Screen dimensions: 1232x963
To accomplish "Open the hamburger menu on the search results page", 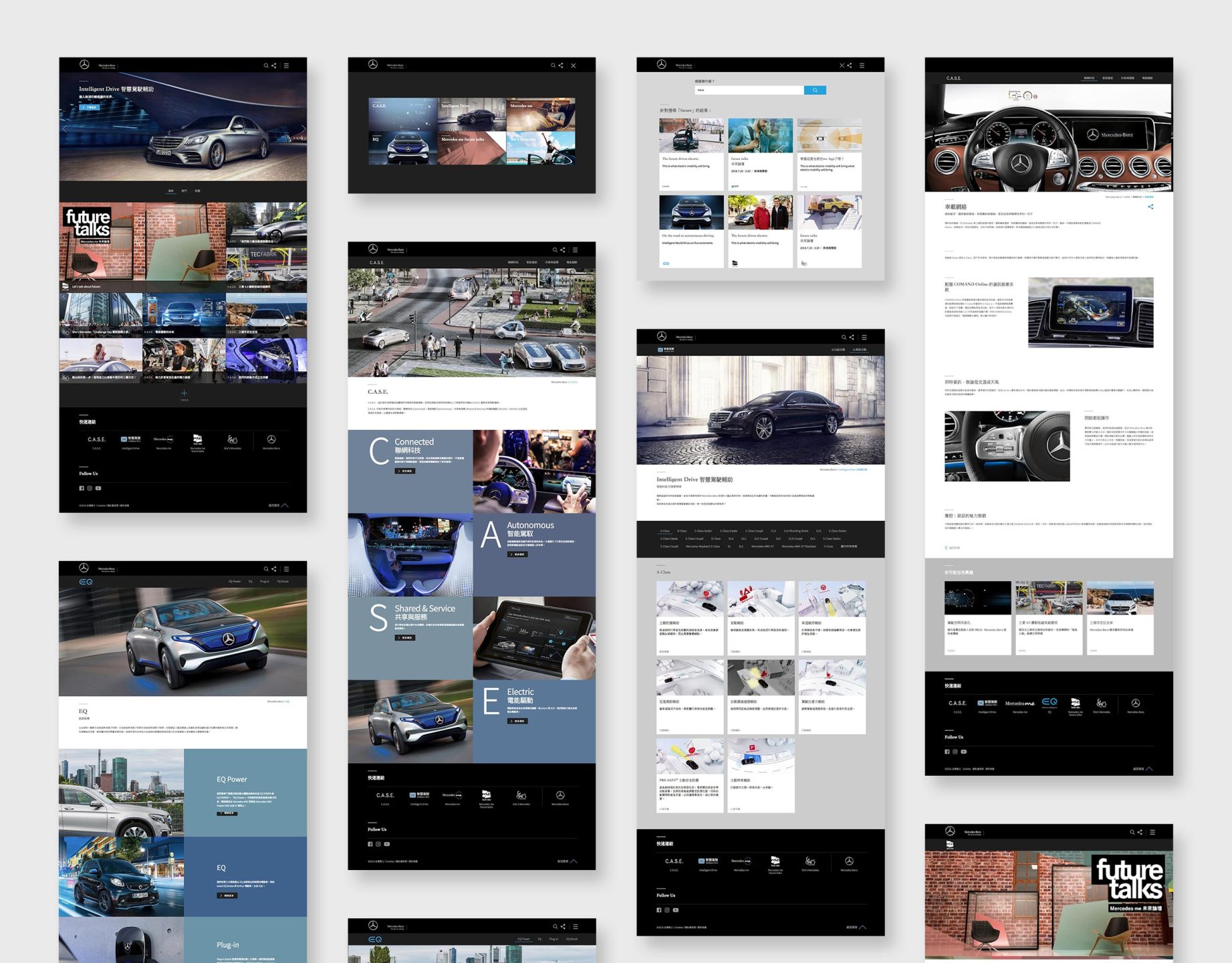I will tap(862, 66).
